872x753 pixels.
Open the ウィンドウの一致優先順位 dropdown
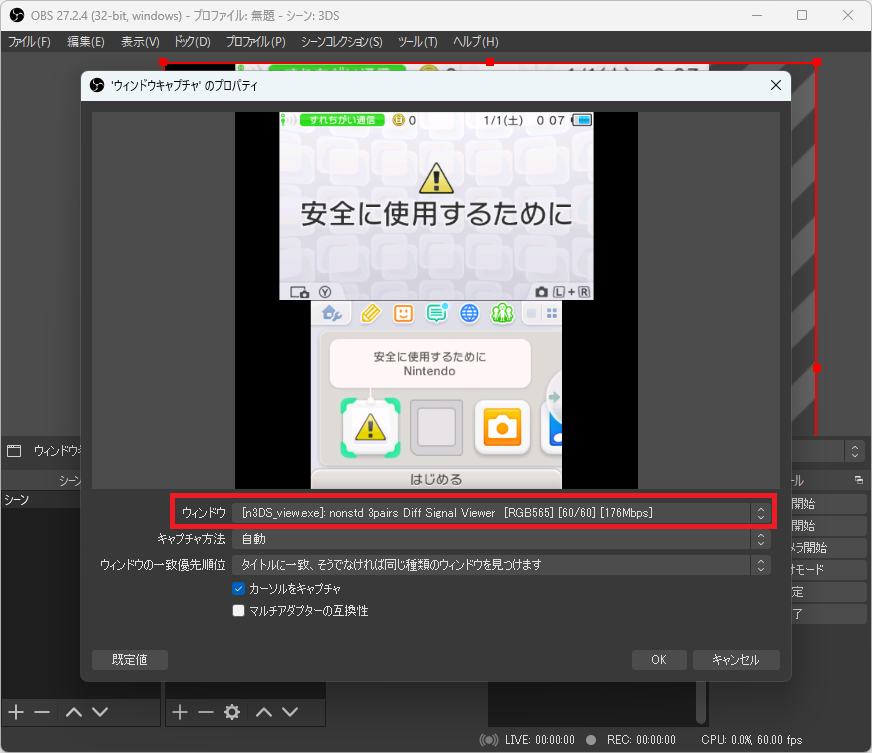point(501,565)
